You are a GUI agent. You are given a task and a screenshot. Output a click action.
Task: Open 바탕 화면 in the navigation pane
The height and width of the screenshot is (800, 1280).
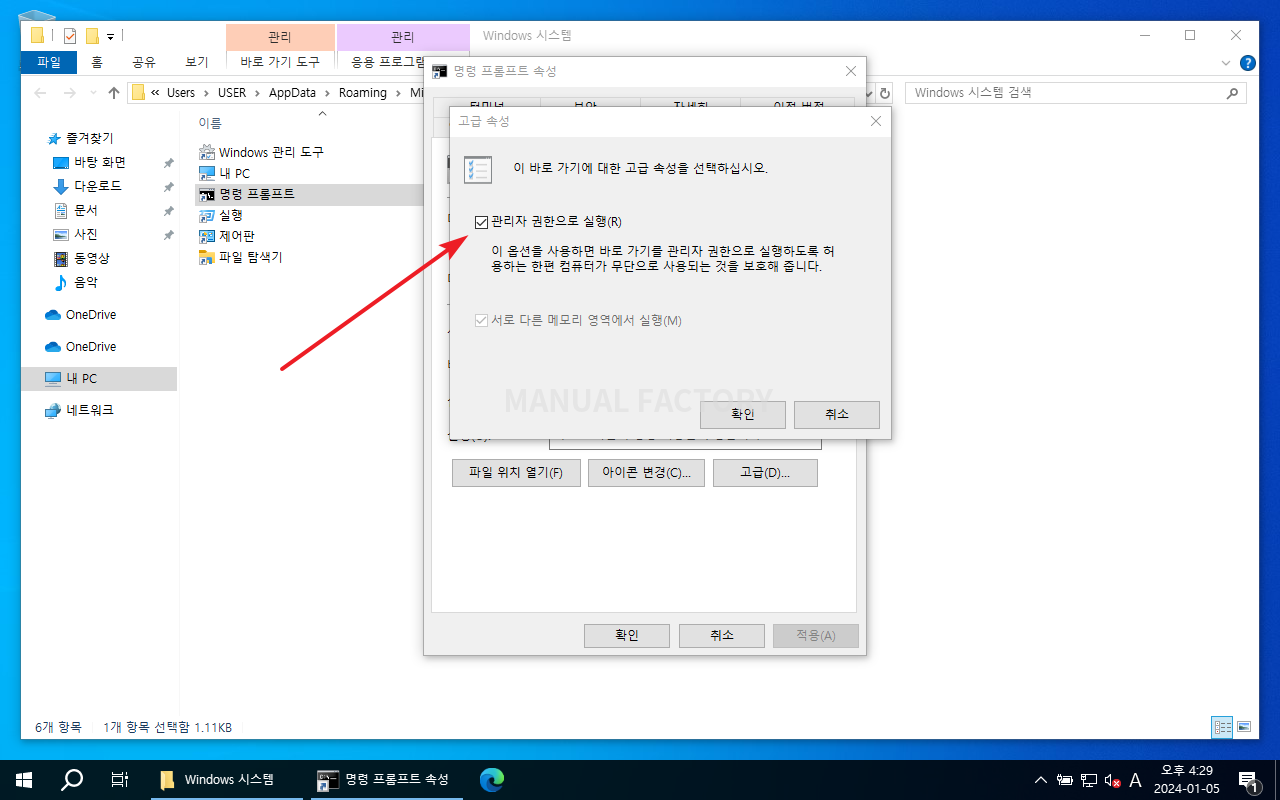tap(100, 162)
